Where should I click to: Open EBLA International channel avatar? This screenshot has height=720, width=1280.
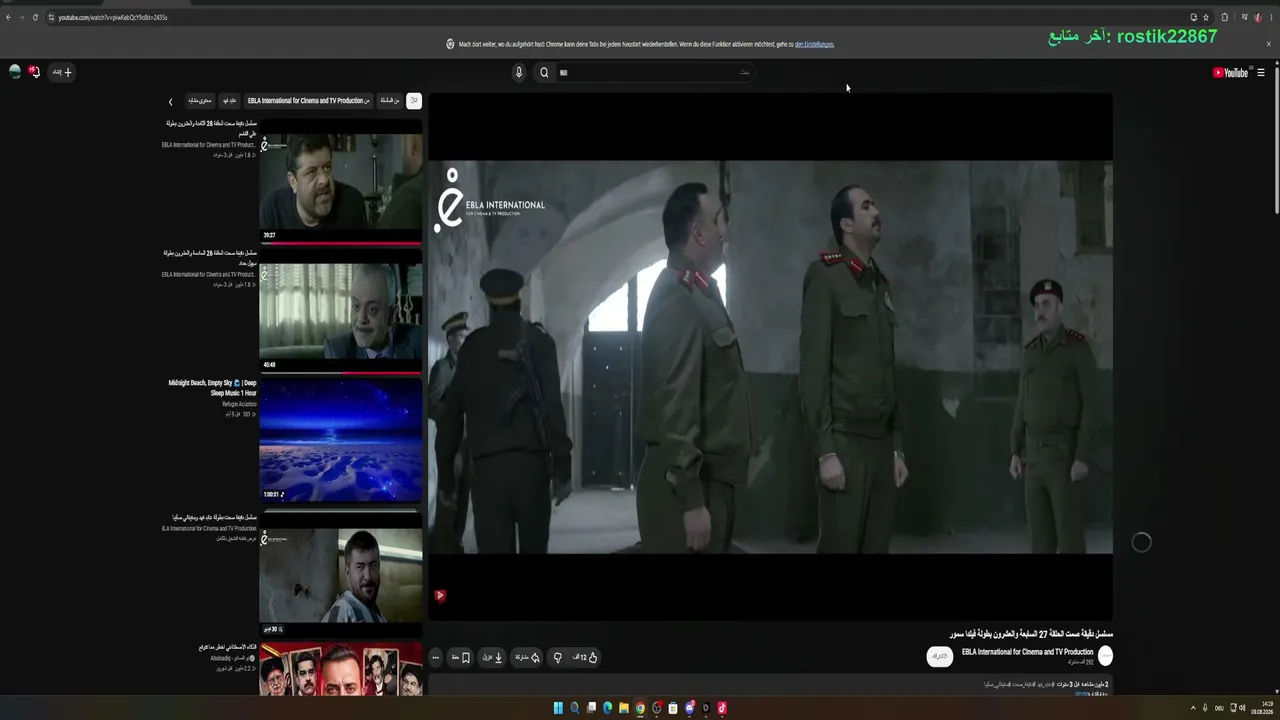1105,656
